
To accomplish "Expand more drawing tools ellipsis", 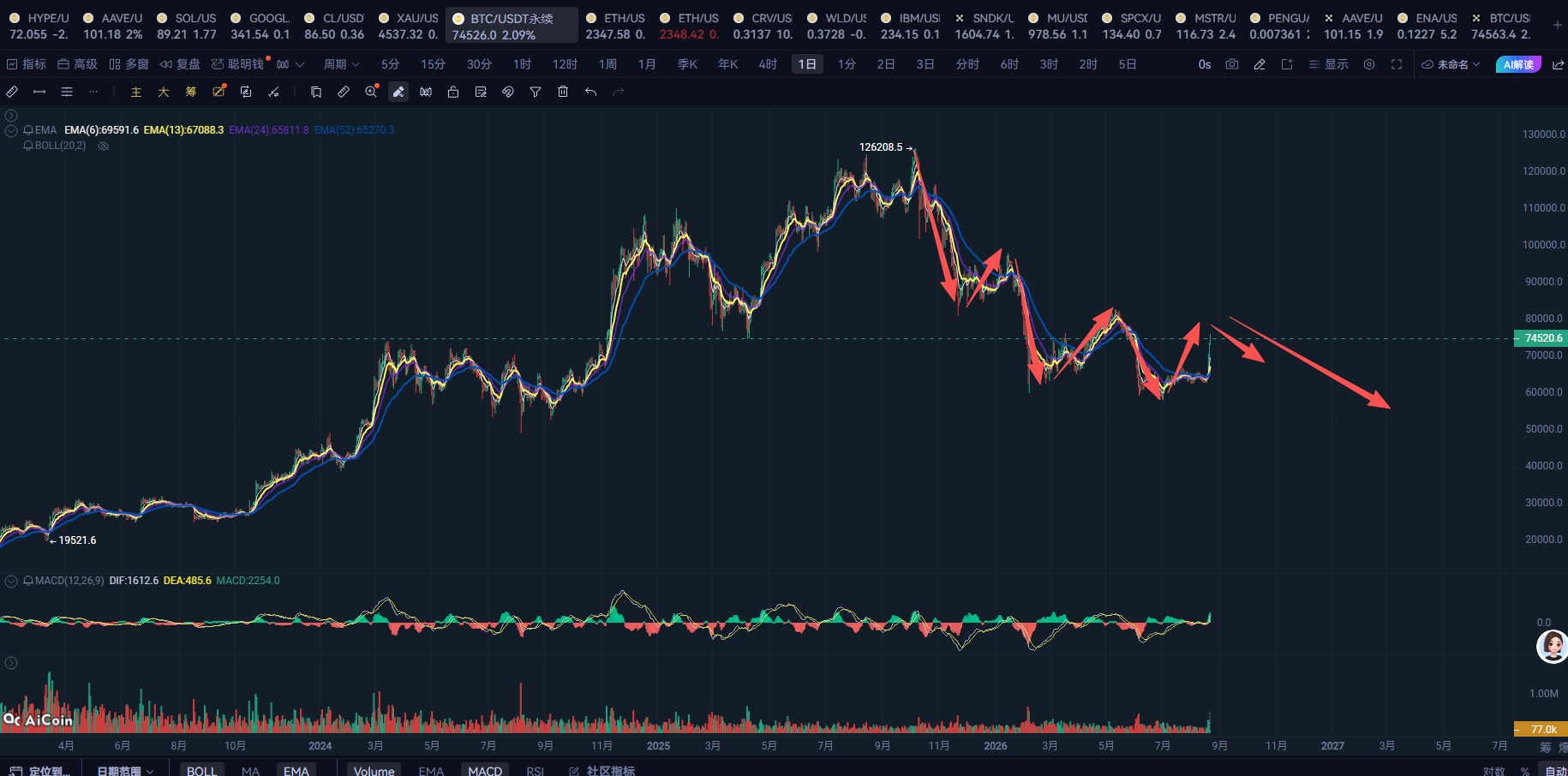I will click(93, 92).
